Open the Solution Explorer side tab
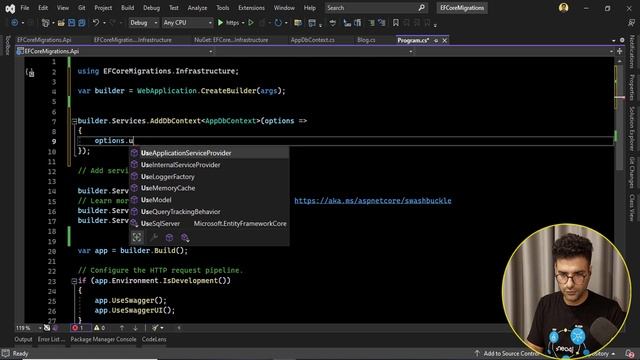Image resolution: width=640 pixels, height=360 pixels. [632, 129]
